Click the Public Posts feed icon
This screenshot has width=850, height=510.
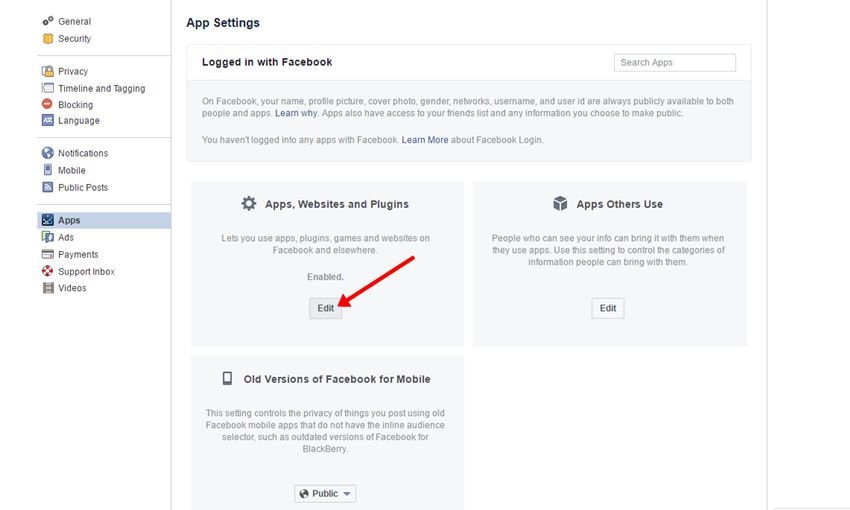(48, 187)
